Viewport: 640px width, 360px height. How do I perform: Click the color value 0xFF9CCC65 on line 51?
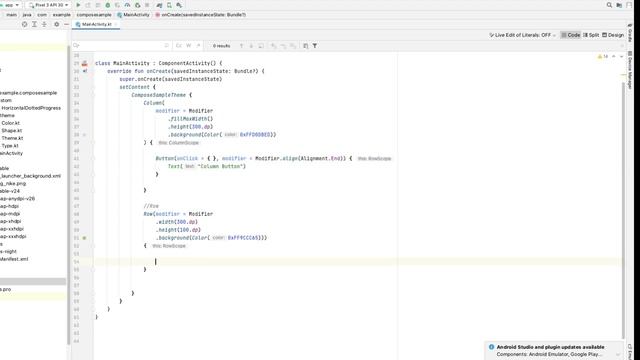click(x=243, y=238)
